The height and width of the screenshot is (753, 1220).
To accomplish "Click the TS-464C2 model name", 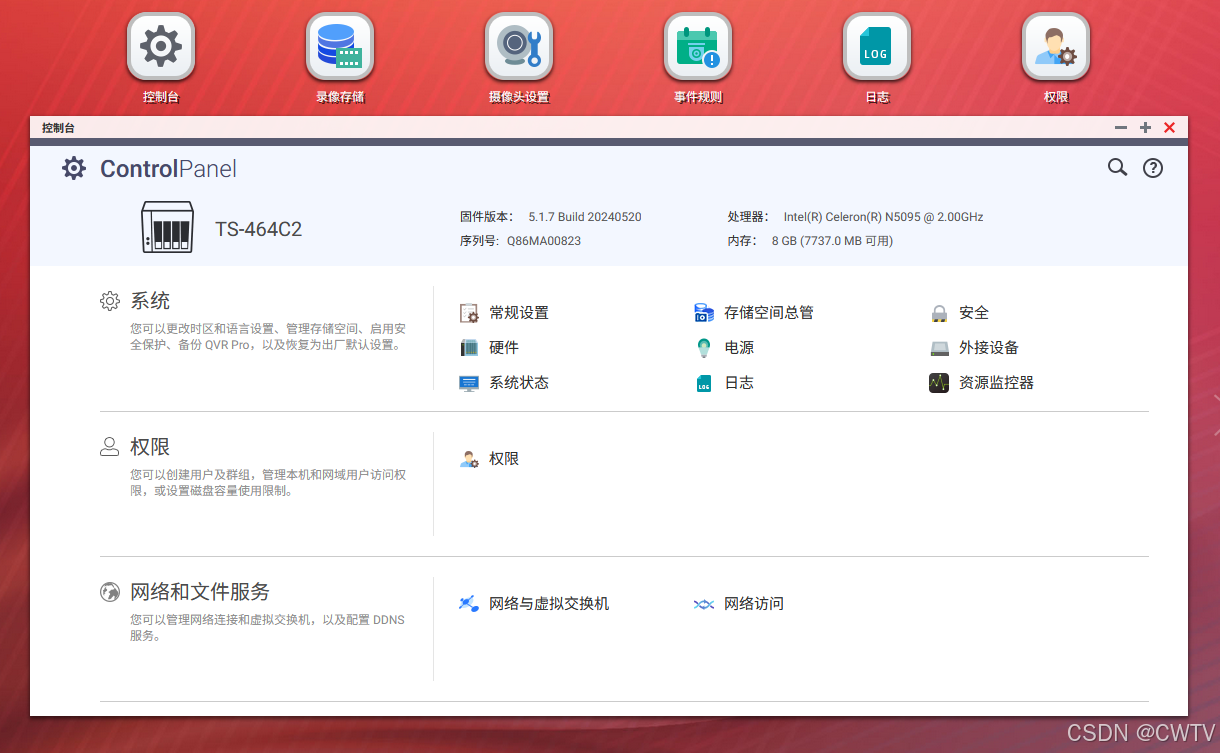I will (259, 229).
